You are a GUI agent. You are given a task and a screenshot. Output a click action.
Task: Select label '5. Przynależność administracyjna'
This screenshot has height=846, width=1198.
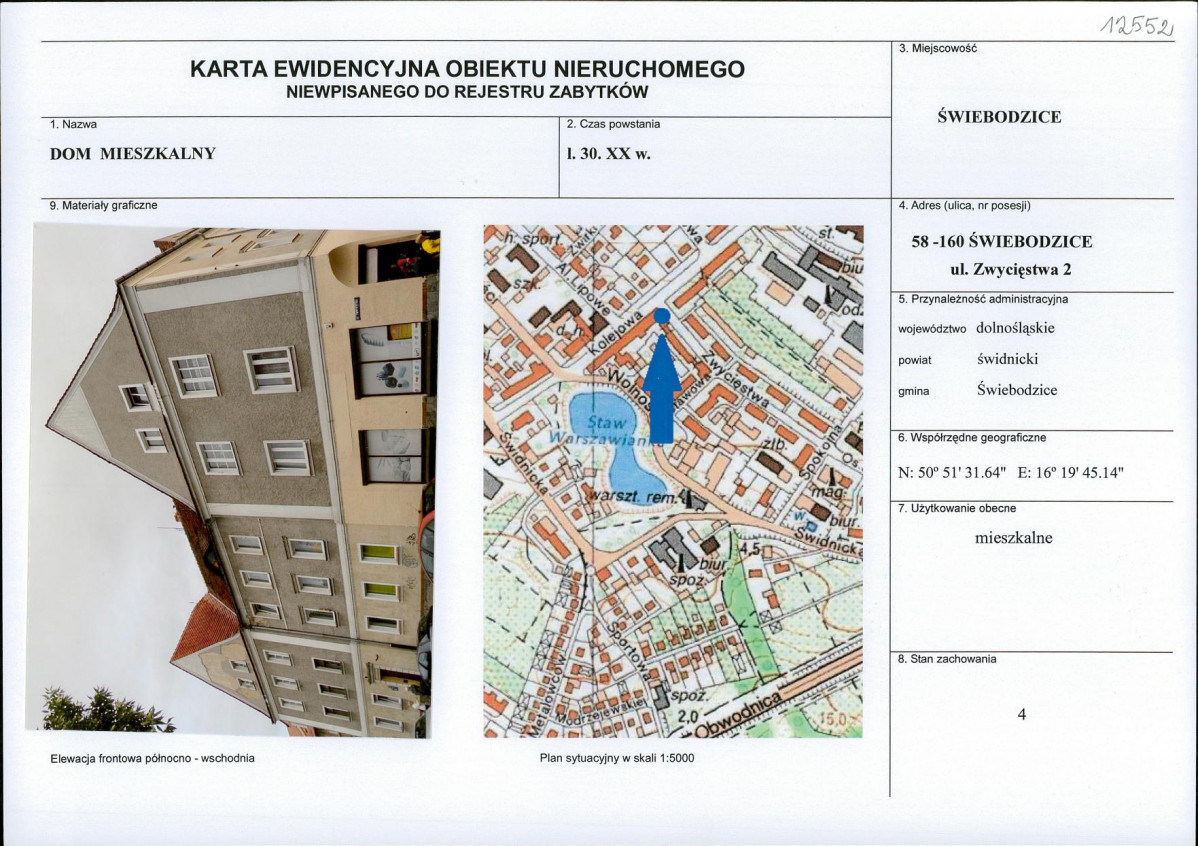pos(983,299)
